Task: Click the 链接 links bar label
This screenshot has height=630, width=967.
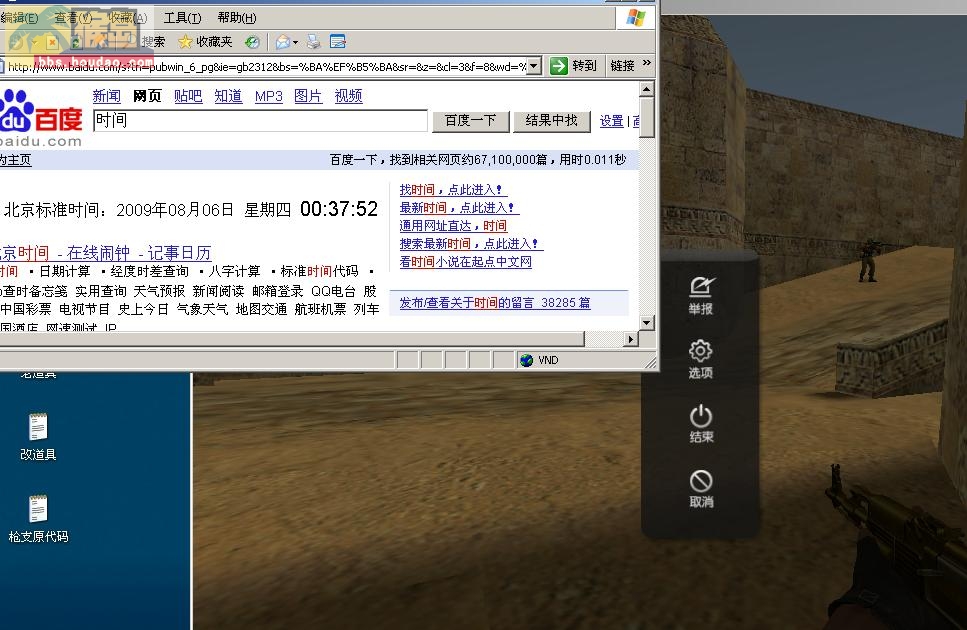Action: [622, 65]
